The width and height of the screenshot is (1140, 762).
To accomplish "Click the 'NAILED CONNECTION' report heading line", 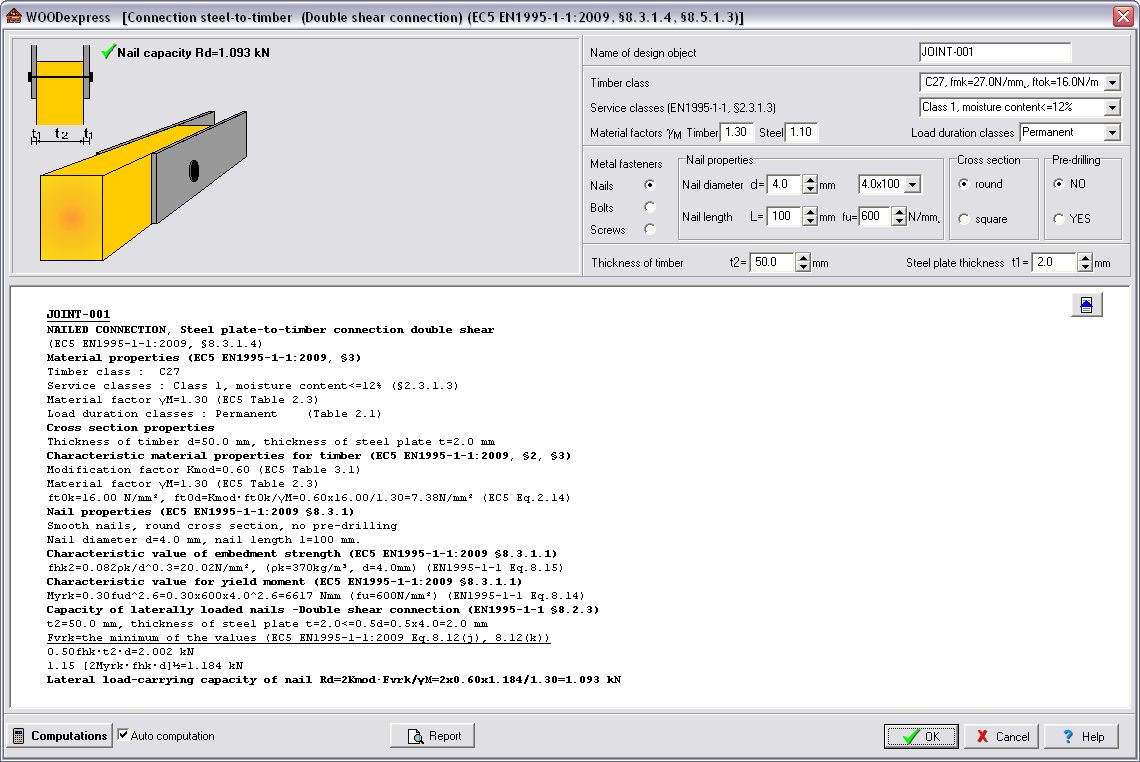I will tap(270, 329).
